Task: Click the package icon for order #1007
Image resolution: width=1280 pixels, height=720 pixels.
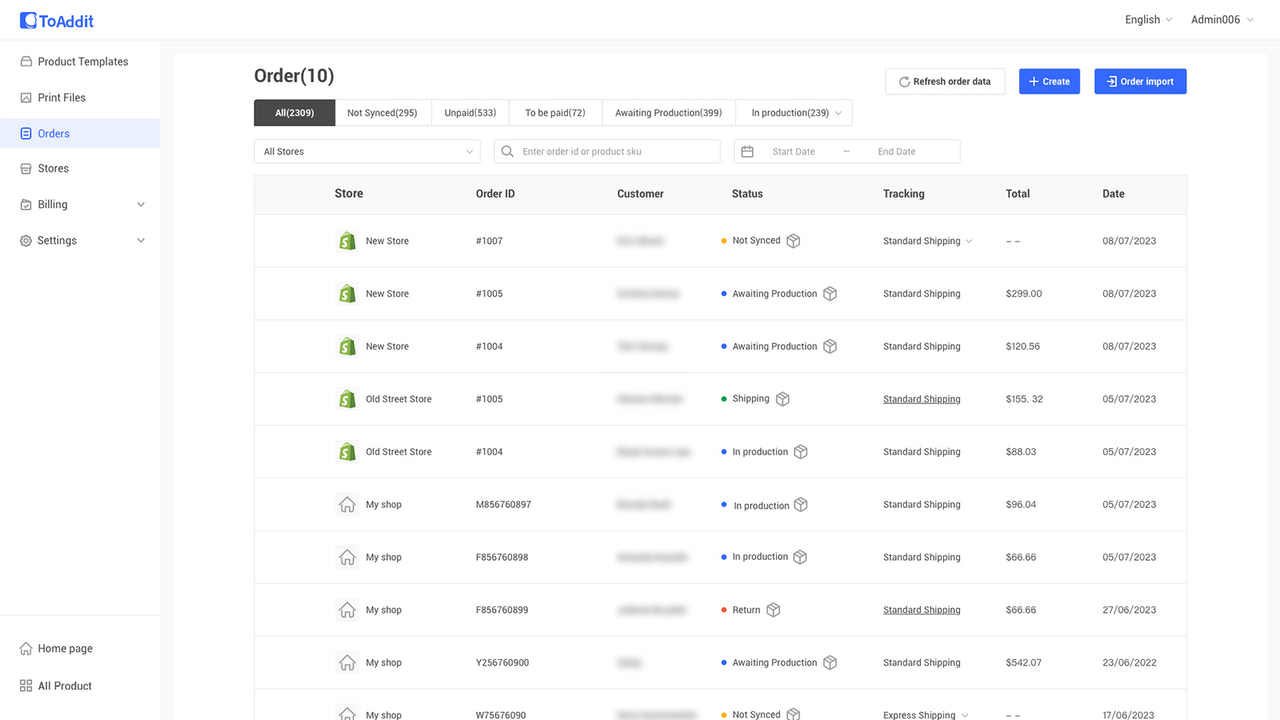Action: click(793, 241)
